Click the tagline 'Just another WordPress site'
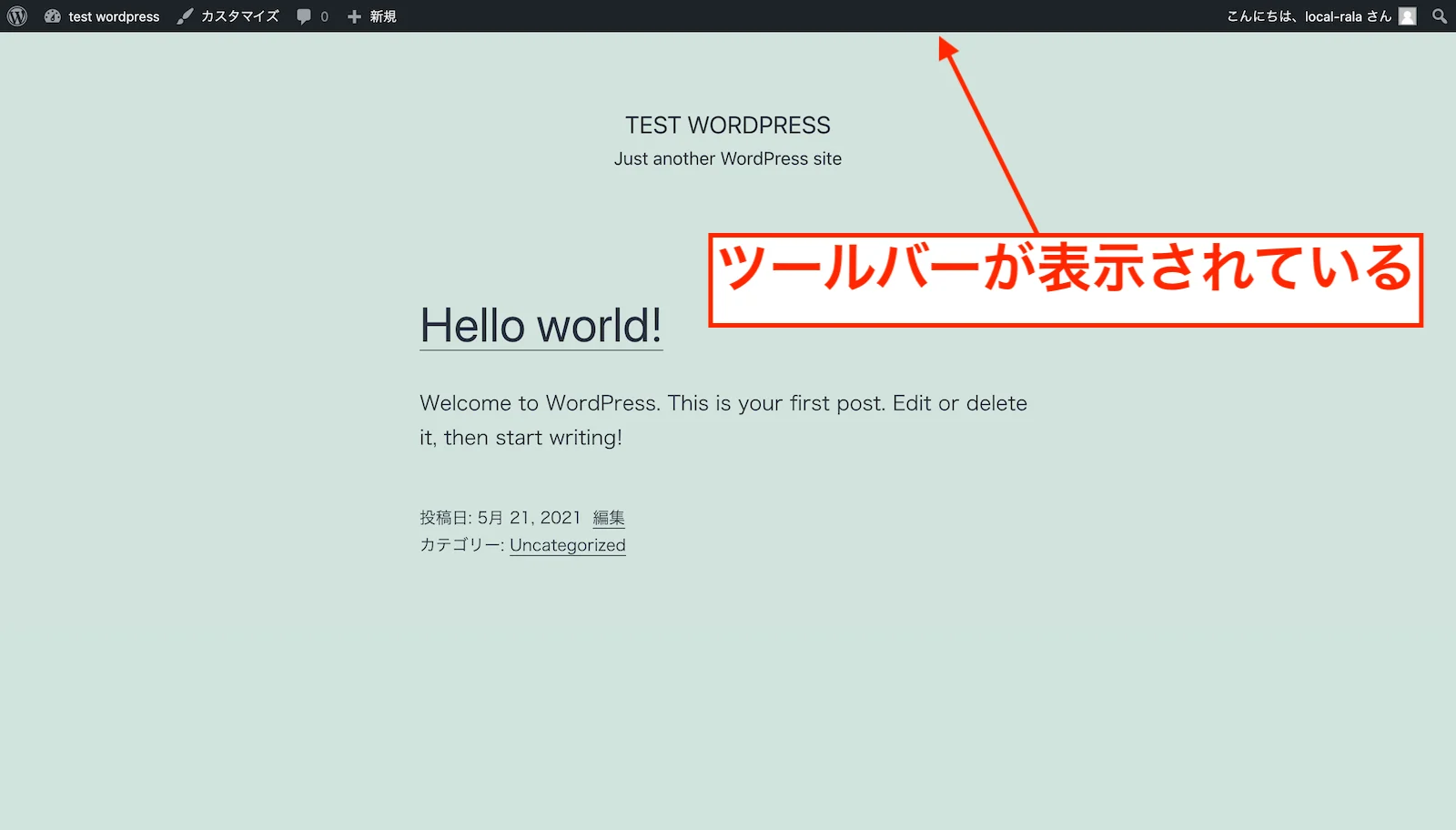This screenshot has width=1456, height=830. [x=728, y=158]
